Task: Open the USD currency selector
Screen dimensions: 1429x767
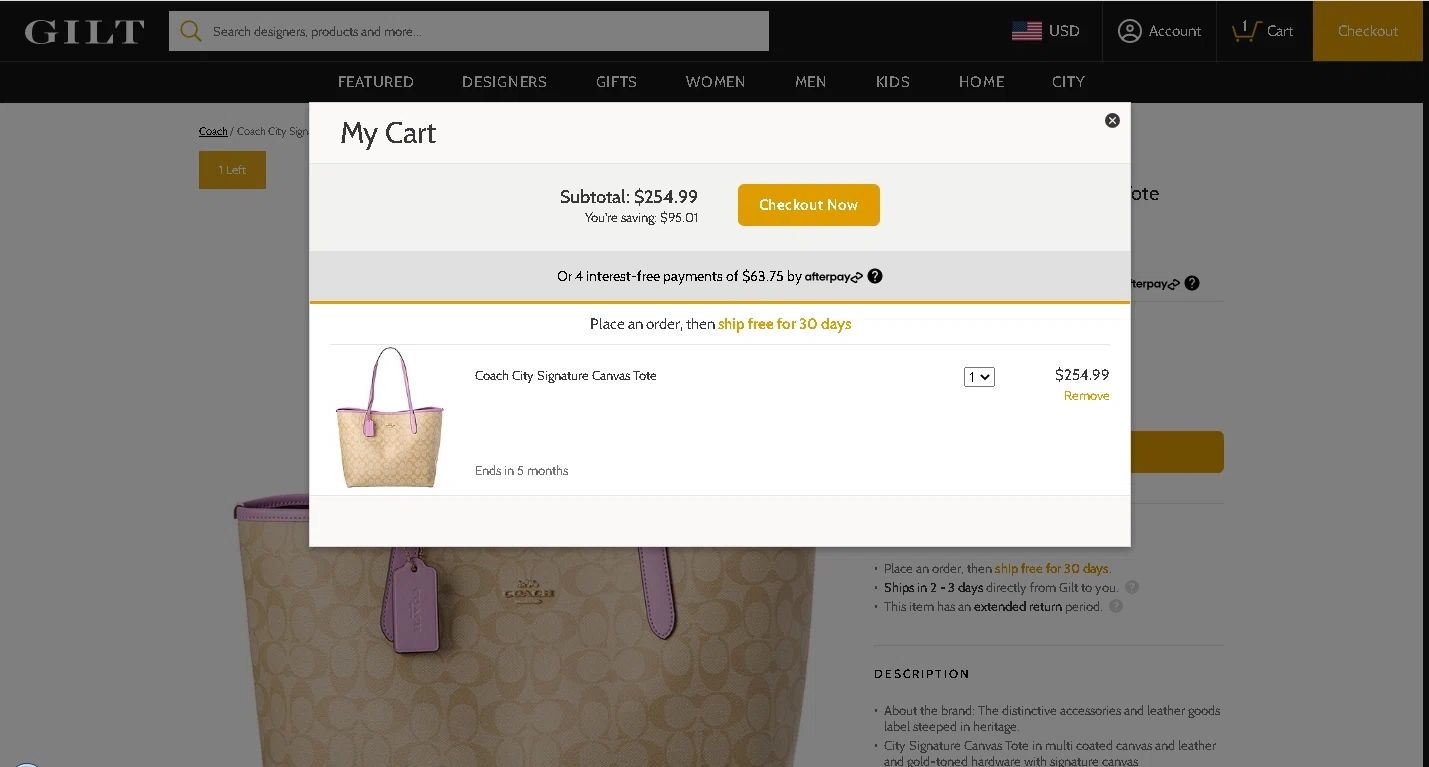Action: coord(1064,31)
